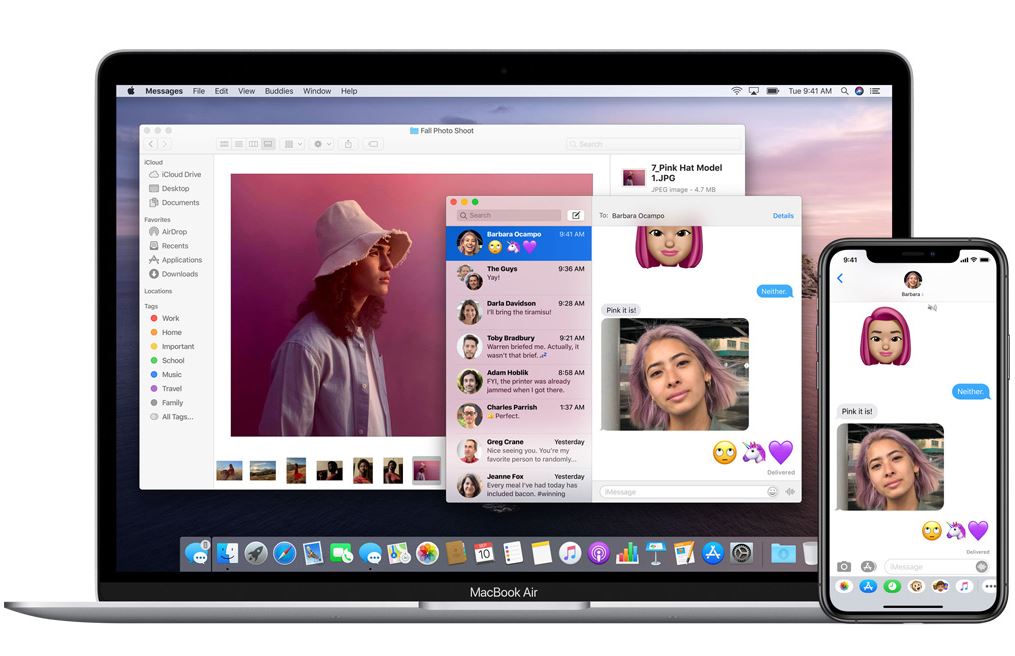Launch Safari from the Dock

point(284,554)
